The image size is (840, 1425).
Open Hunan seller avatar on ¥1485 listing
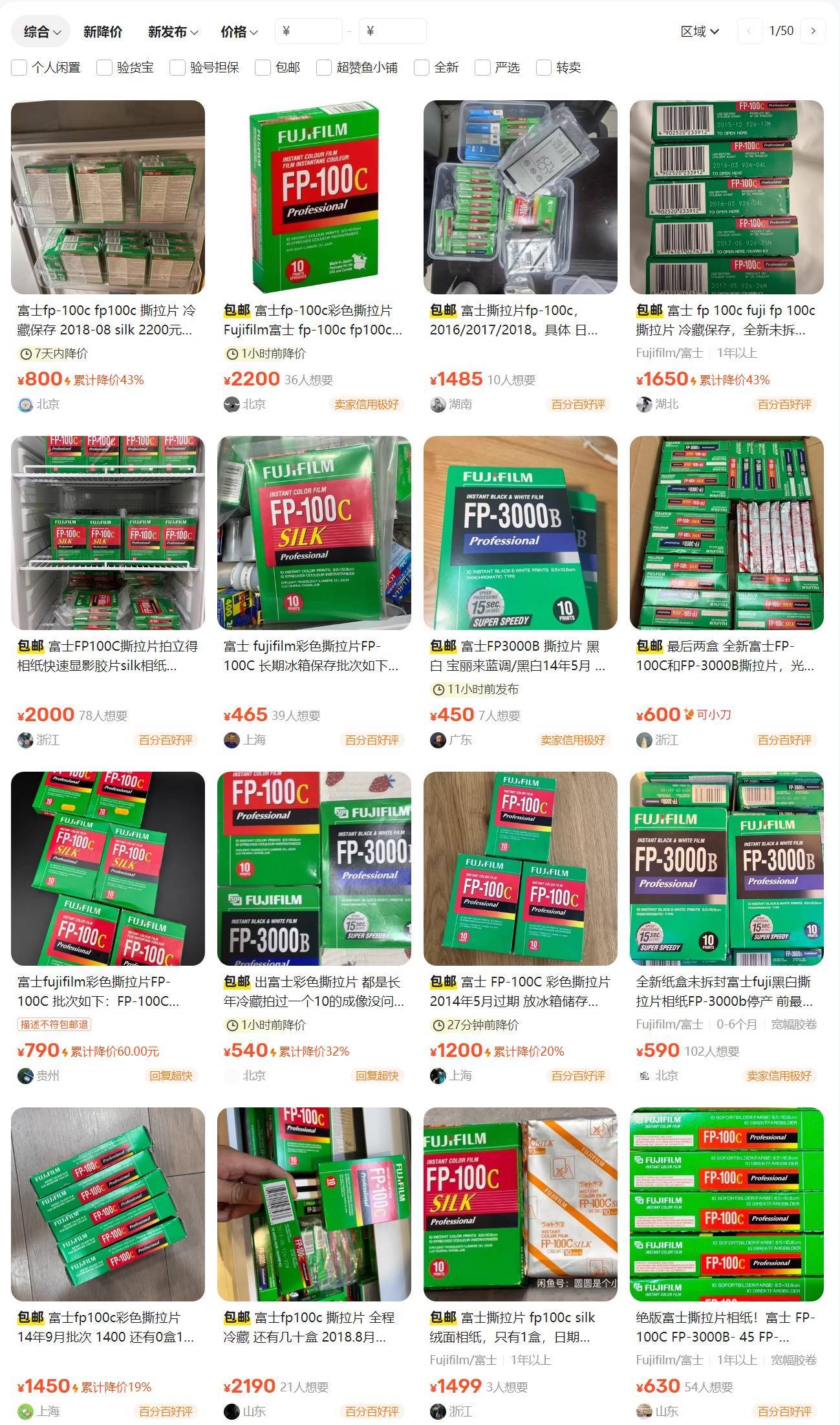pyautogui.click(x=438, y=404)
